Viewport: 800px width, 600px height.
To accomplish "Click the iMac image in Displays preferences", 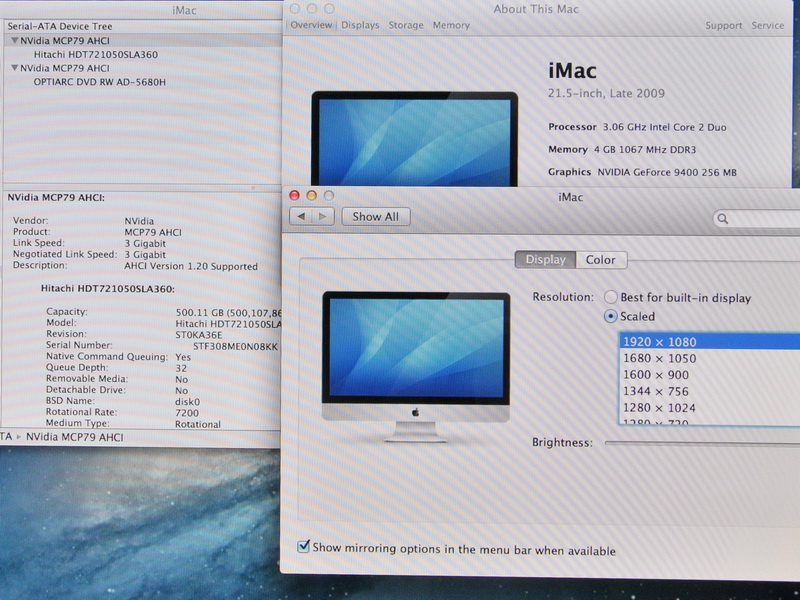I will point(416,366).
